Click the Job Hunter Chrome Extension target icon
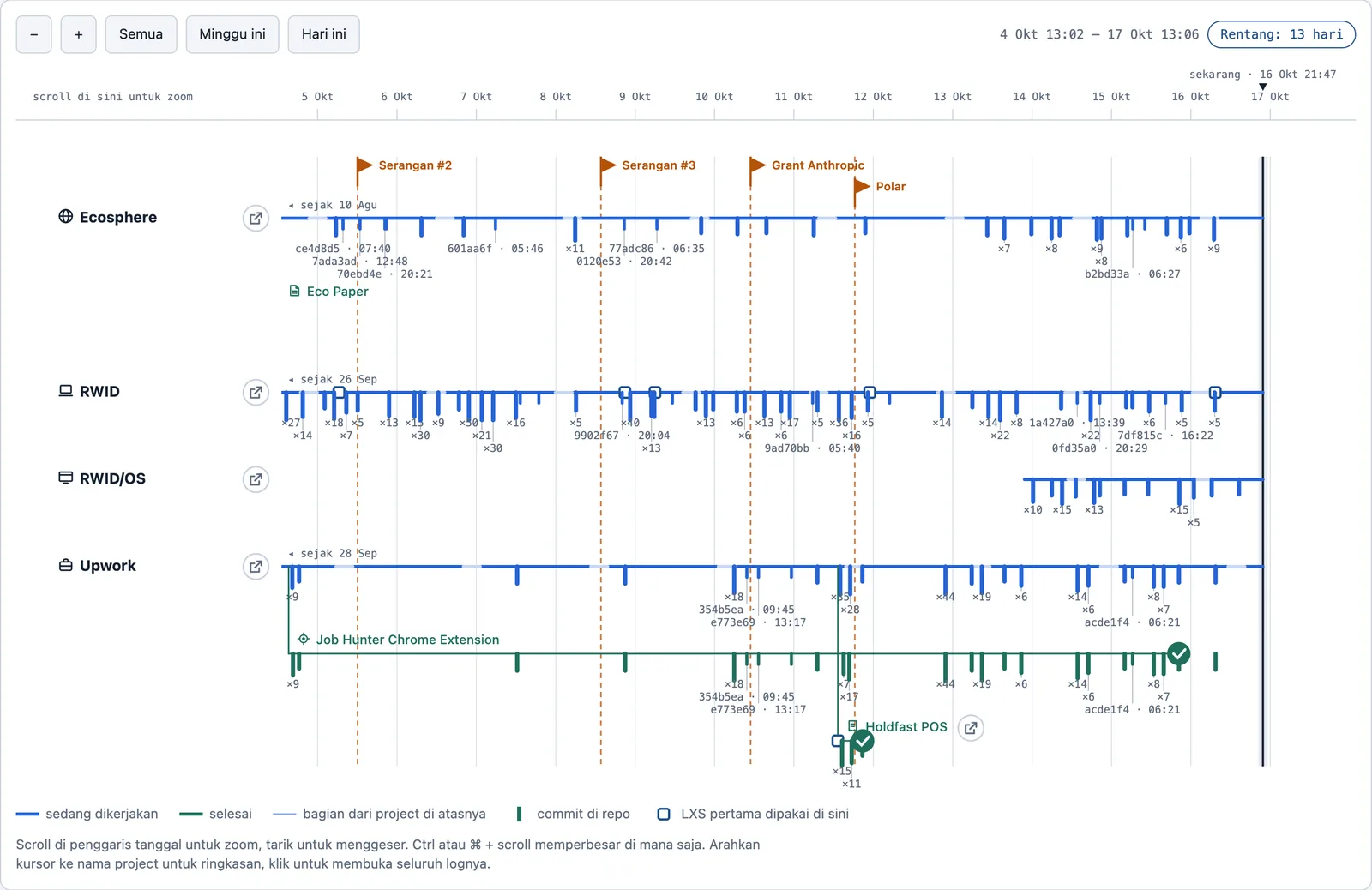This screenshot has height=890, width=1372. (304, 639)
